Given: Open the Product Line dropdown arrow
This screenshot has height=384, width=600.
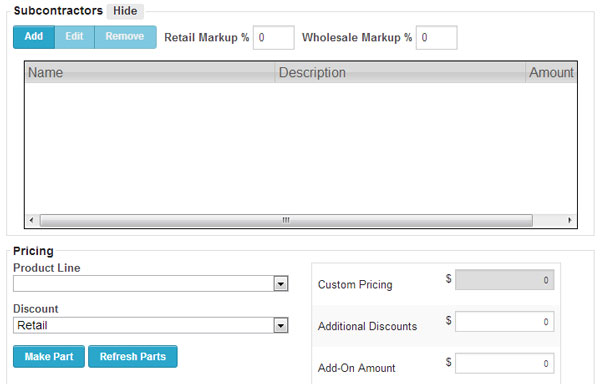Looking at the screenshot, I should (281, 284).
